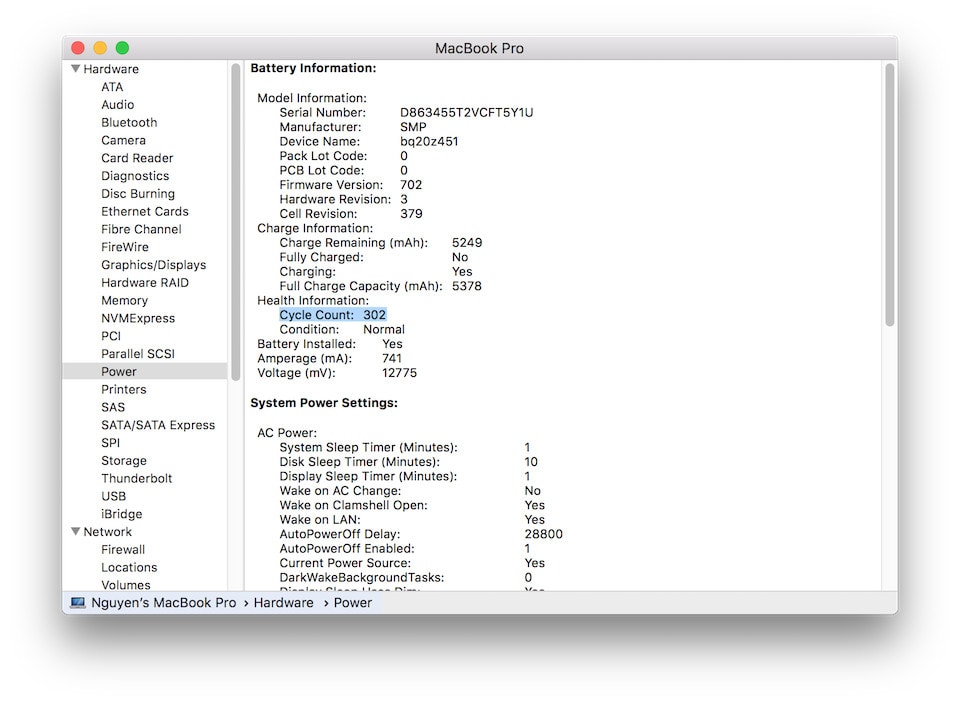Click the green zoom window button

[x=122, y=48]
